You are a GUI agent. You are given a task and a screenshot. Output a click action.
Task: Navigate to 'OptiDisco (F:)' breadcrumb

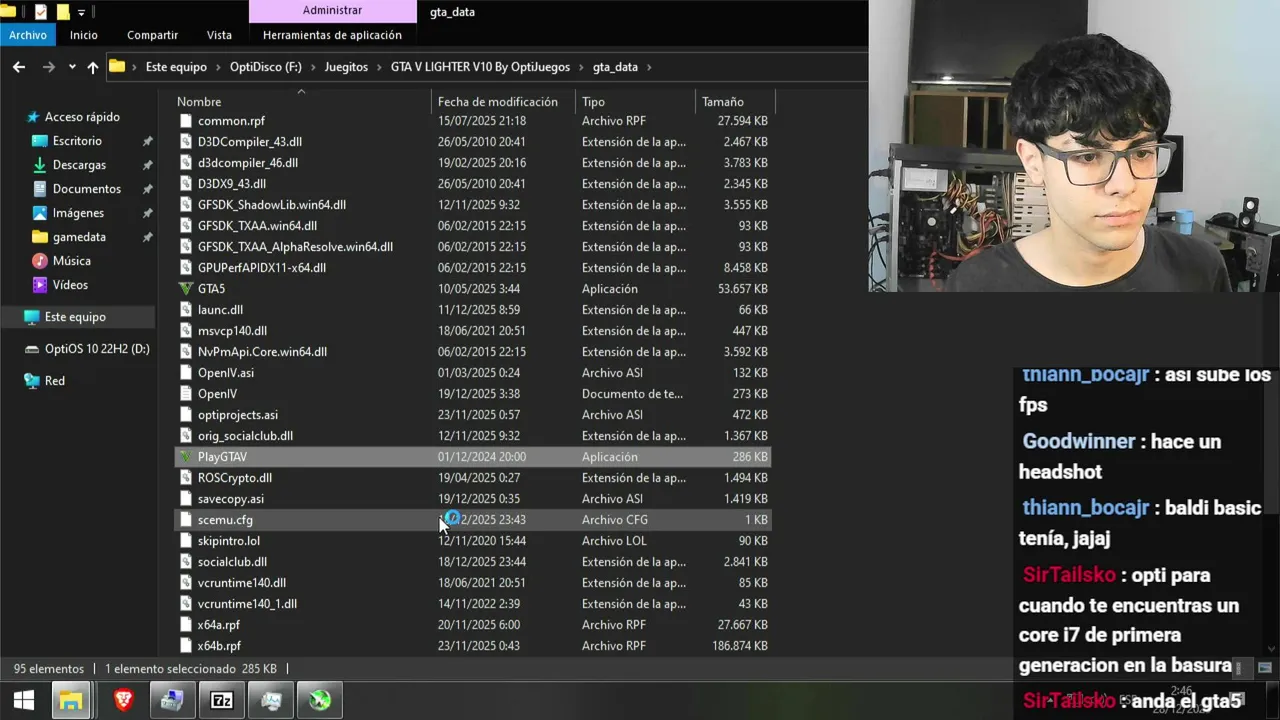coord(265,67)
